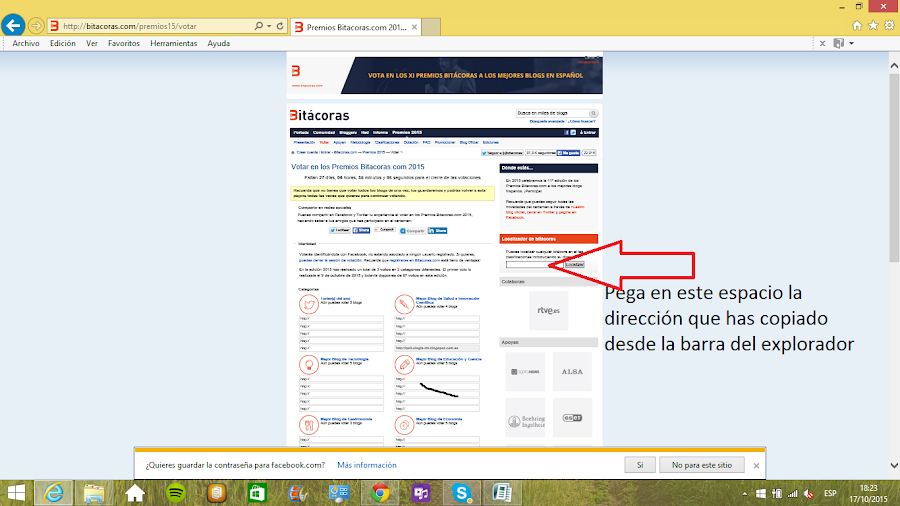Click the Twitter Tweet share button

click(339, 230)
